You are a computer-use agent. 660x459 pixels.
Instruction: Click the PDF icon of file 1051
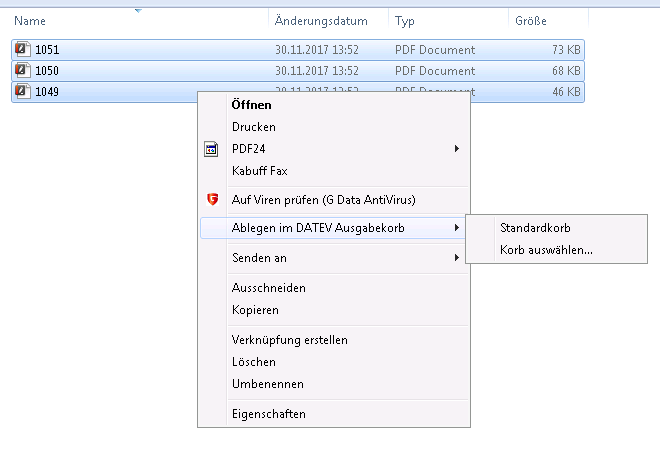[23, 49]
